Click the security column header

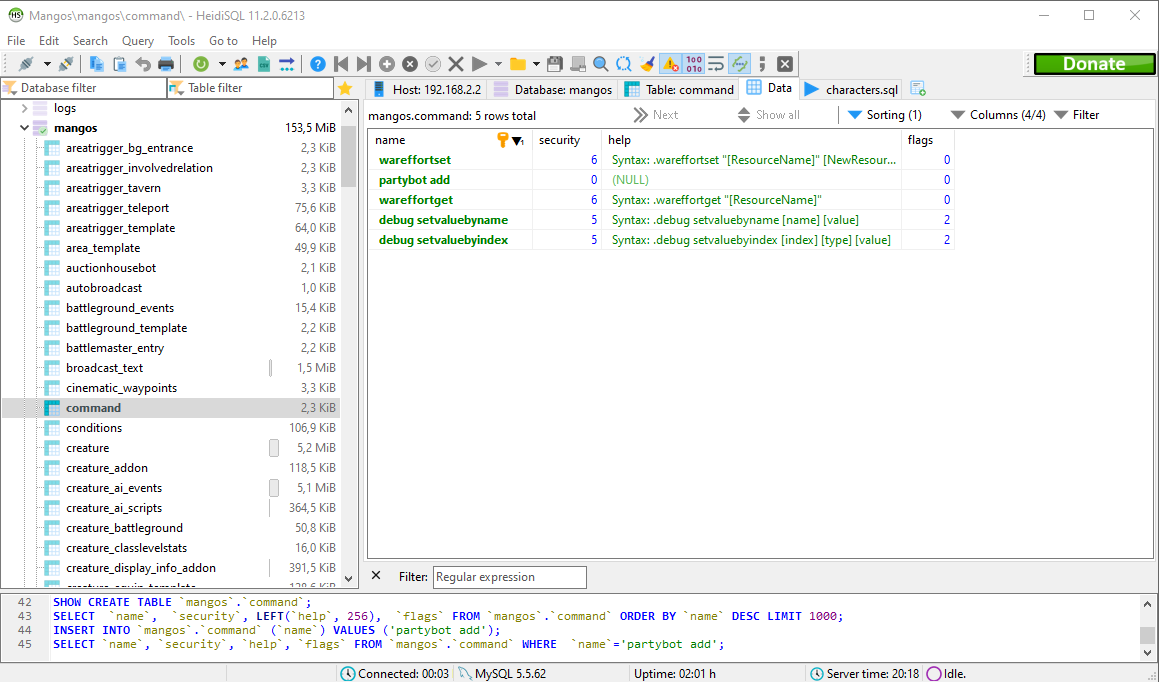click(x=567, y=140)
